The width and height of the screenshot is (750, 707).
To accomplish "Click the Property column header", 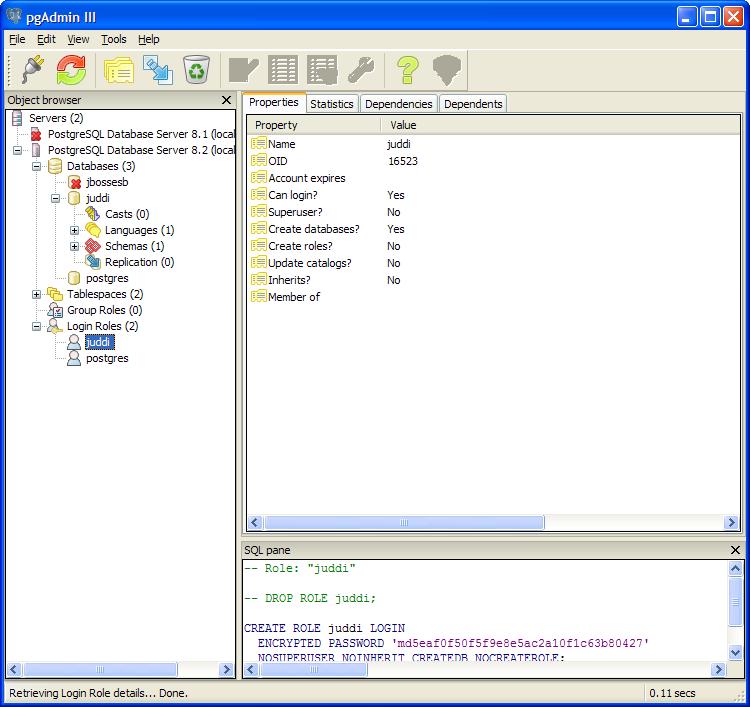I will (x=314, y=125).
